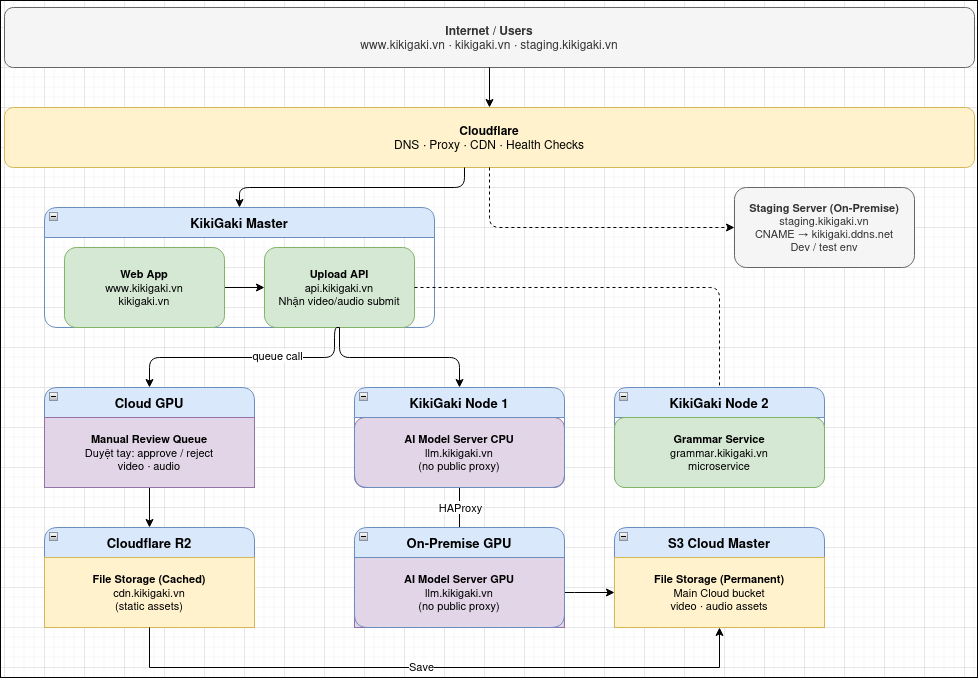Click the 'Save' edge label
The height and width of the screenshot is (678, 978).
pyautogui.click(x=421, y=667)
